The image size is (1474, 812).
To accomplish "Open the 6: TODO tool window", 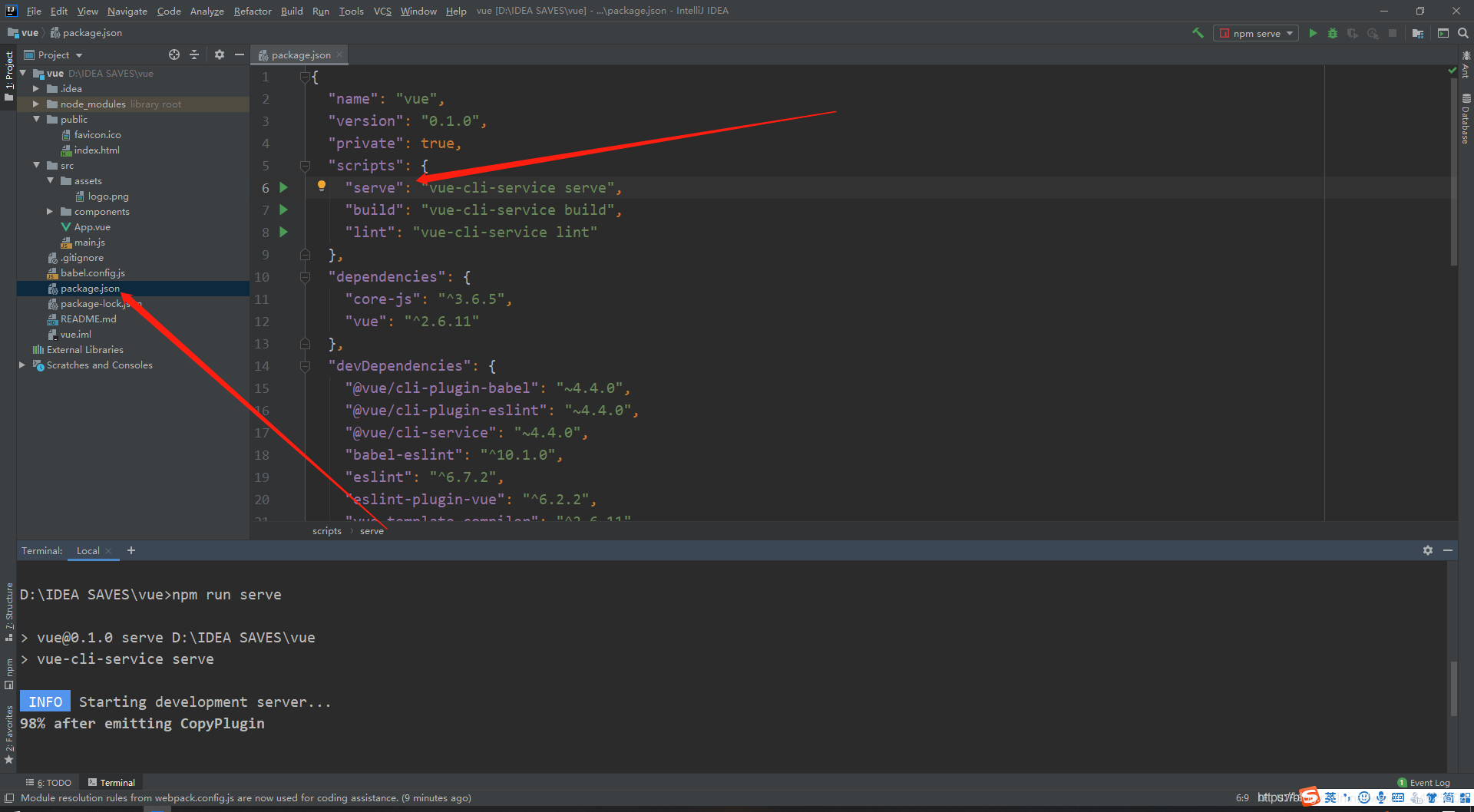I will click(48, 783).
